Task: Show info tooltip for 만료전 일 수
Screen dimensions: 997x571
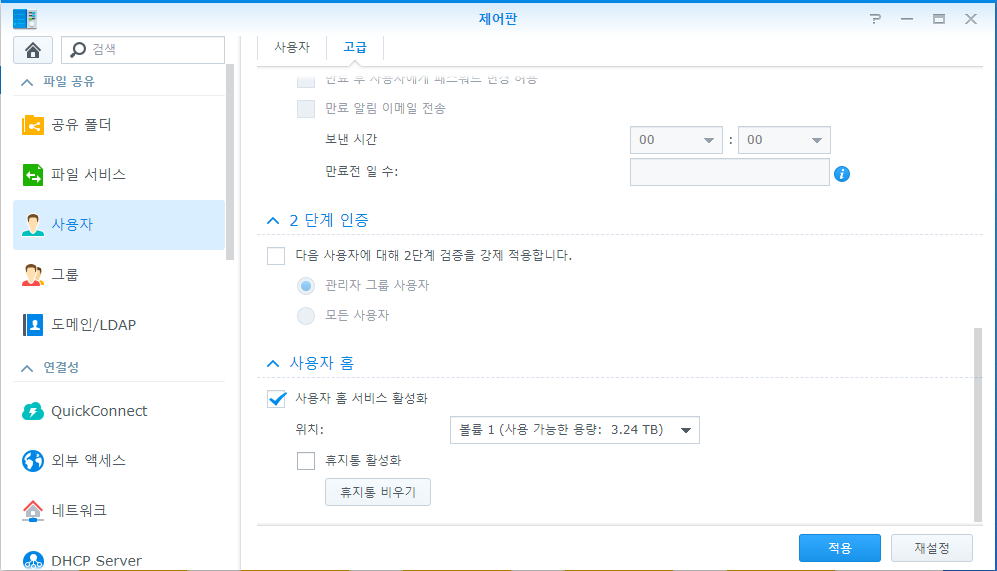Action: tap(842, 174)
